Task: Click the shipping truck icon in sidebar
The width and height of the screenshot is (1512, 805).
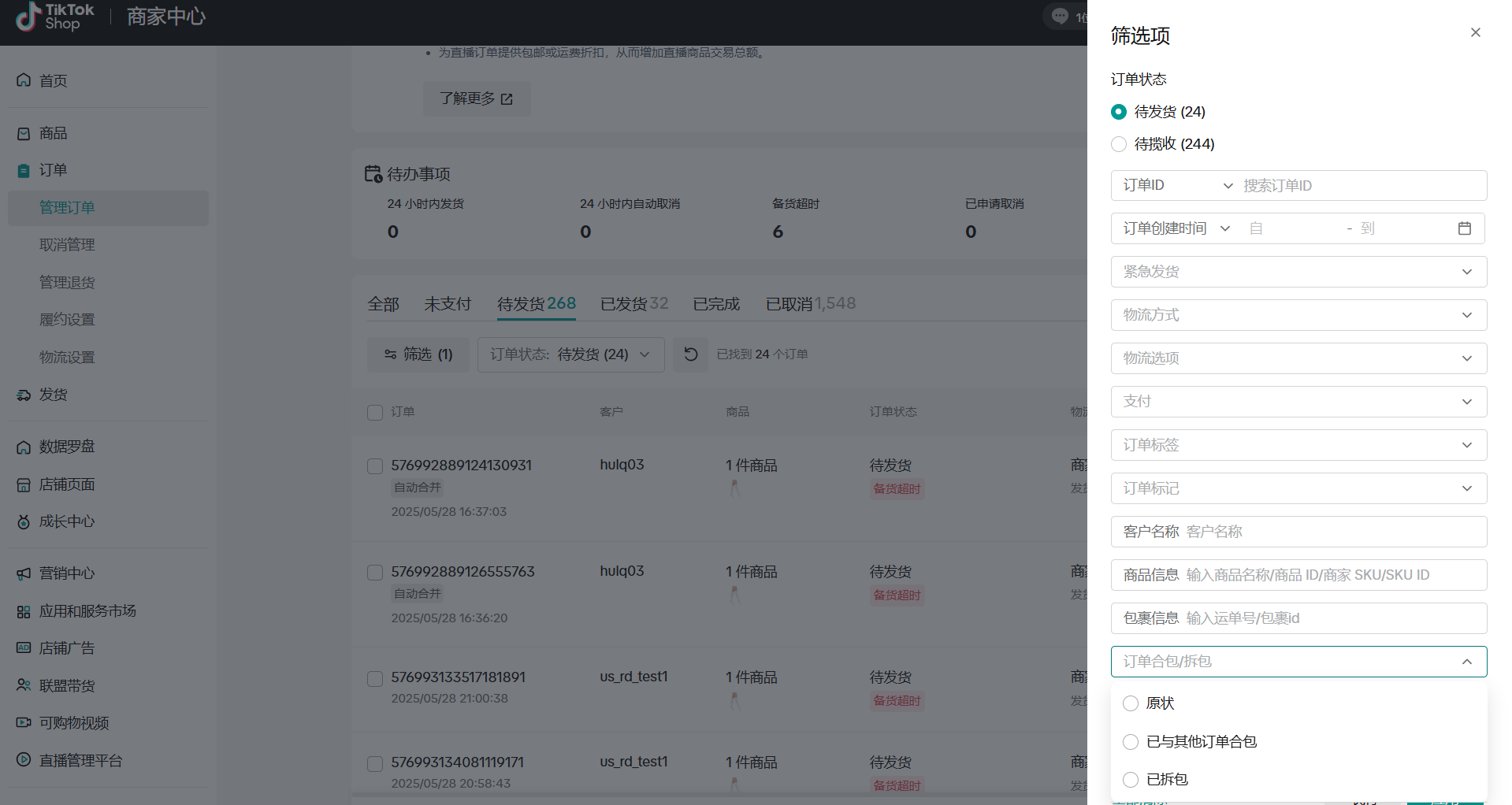Action: pos(24,395)
